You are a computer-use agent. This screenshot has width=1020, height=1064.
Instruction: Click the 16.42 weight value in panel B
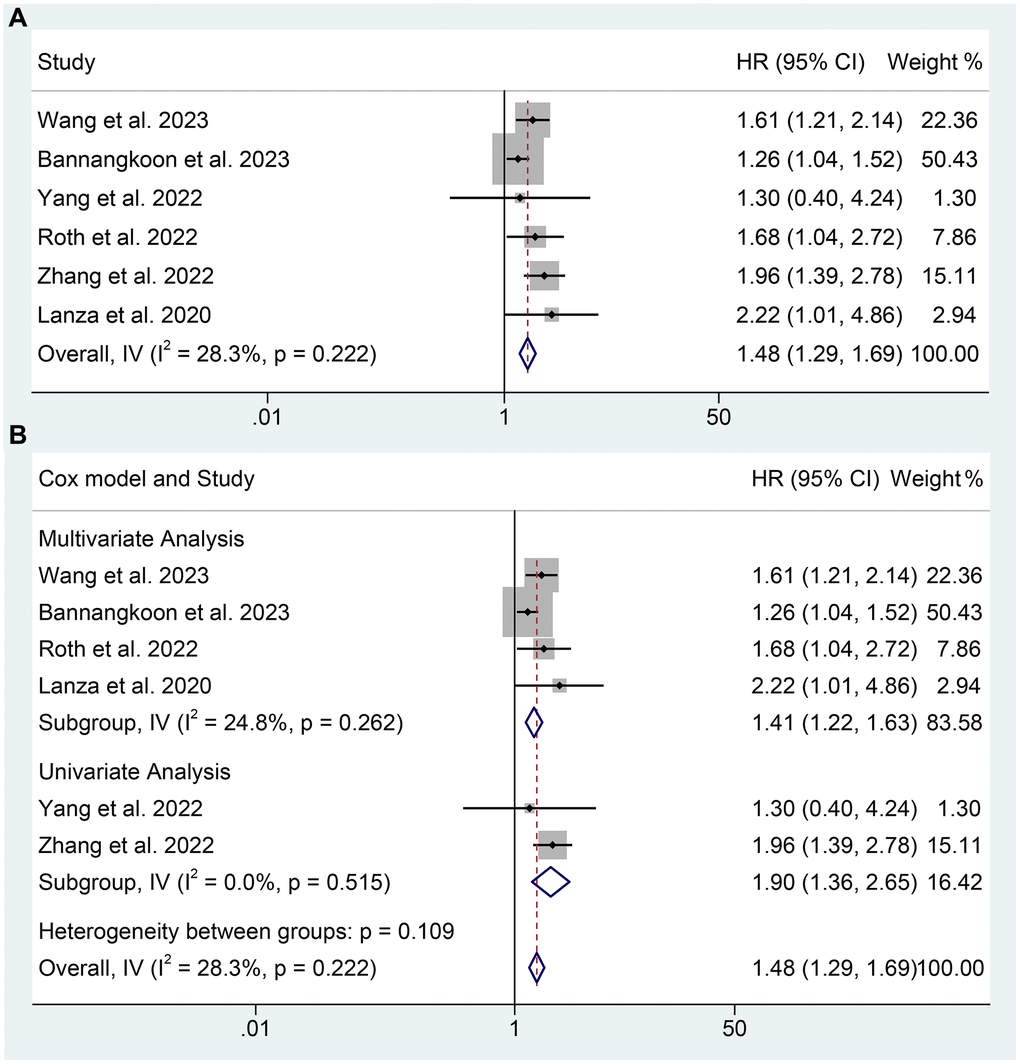coord(953,882)
